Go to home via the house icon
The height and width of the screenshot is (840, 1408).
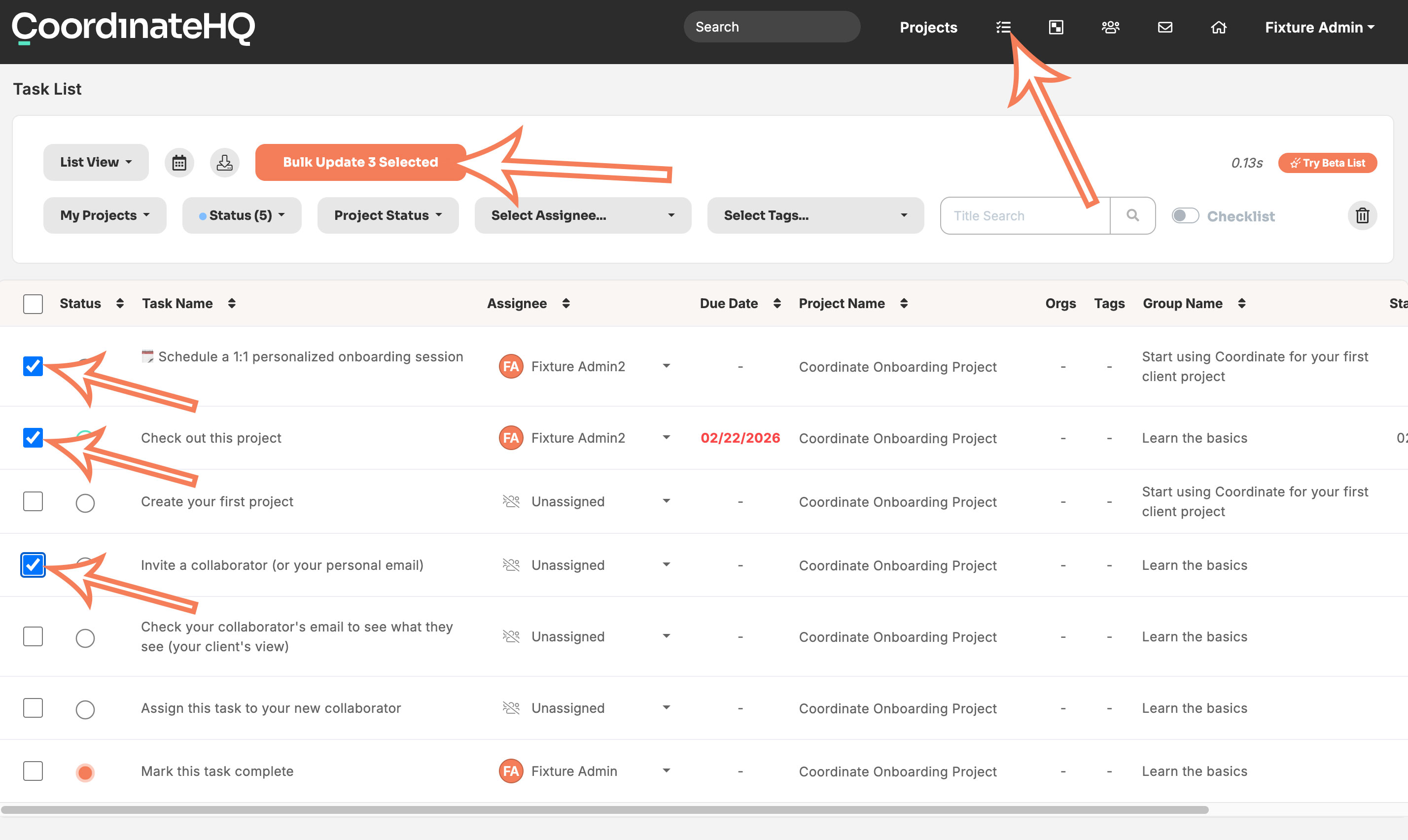pos(1218,27)
